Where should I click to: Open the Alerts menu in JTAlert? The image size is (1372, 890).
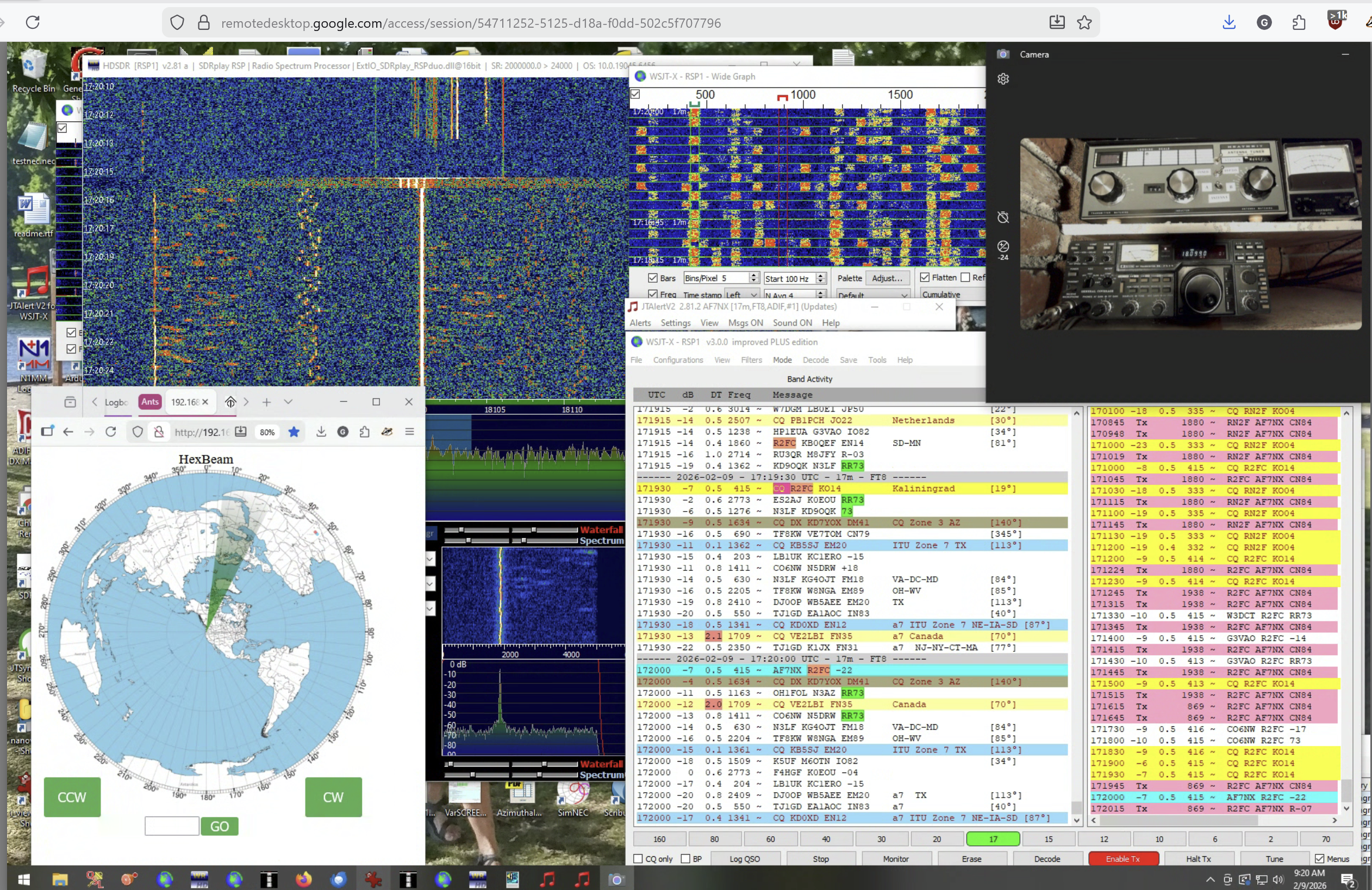click(x=640, y=323)
